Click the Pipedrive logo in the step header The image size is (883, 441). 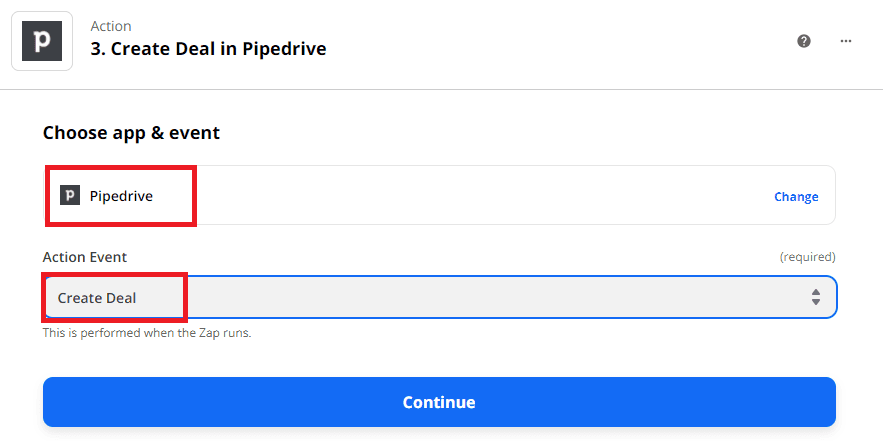(x=42, y=41)
